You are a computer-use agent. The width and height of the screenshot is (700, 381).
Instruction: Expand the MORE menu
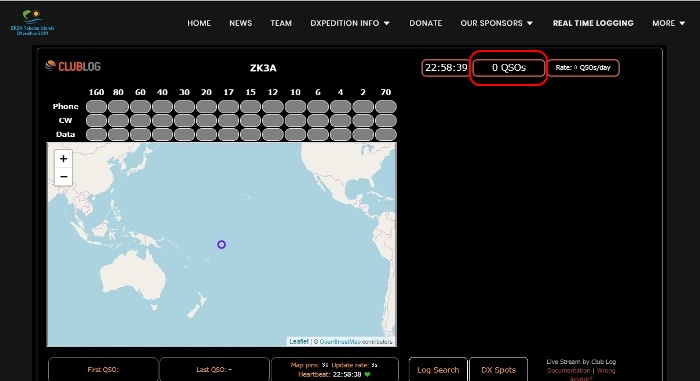(668, 23)
